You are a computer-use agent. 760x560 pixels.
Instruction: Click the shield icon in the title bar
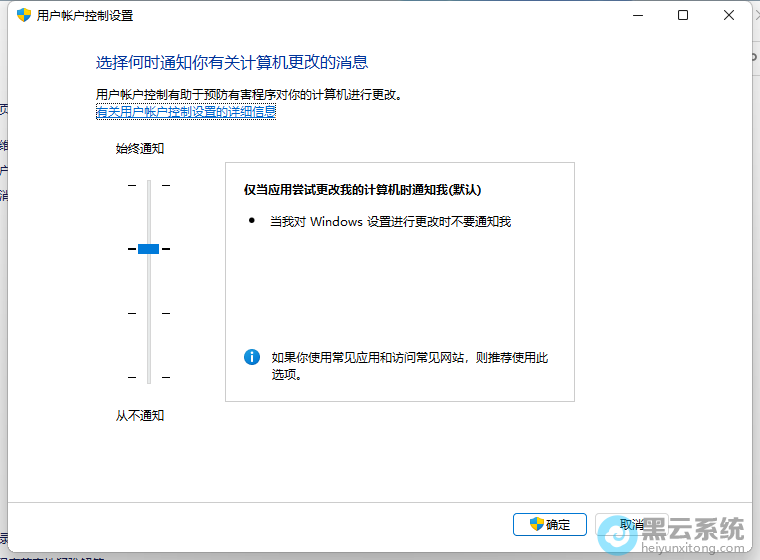(x=24, y=15)
